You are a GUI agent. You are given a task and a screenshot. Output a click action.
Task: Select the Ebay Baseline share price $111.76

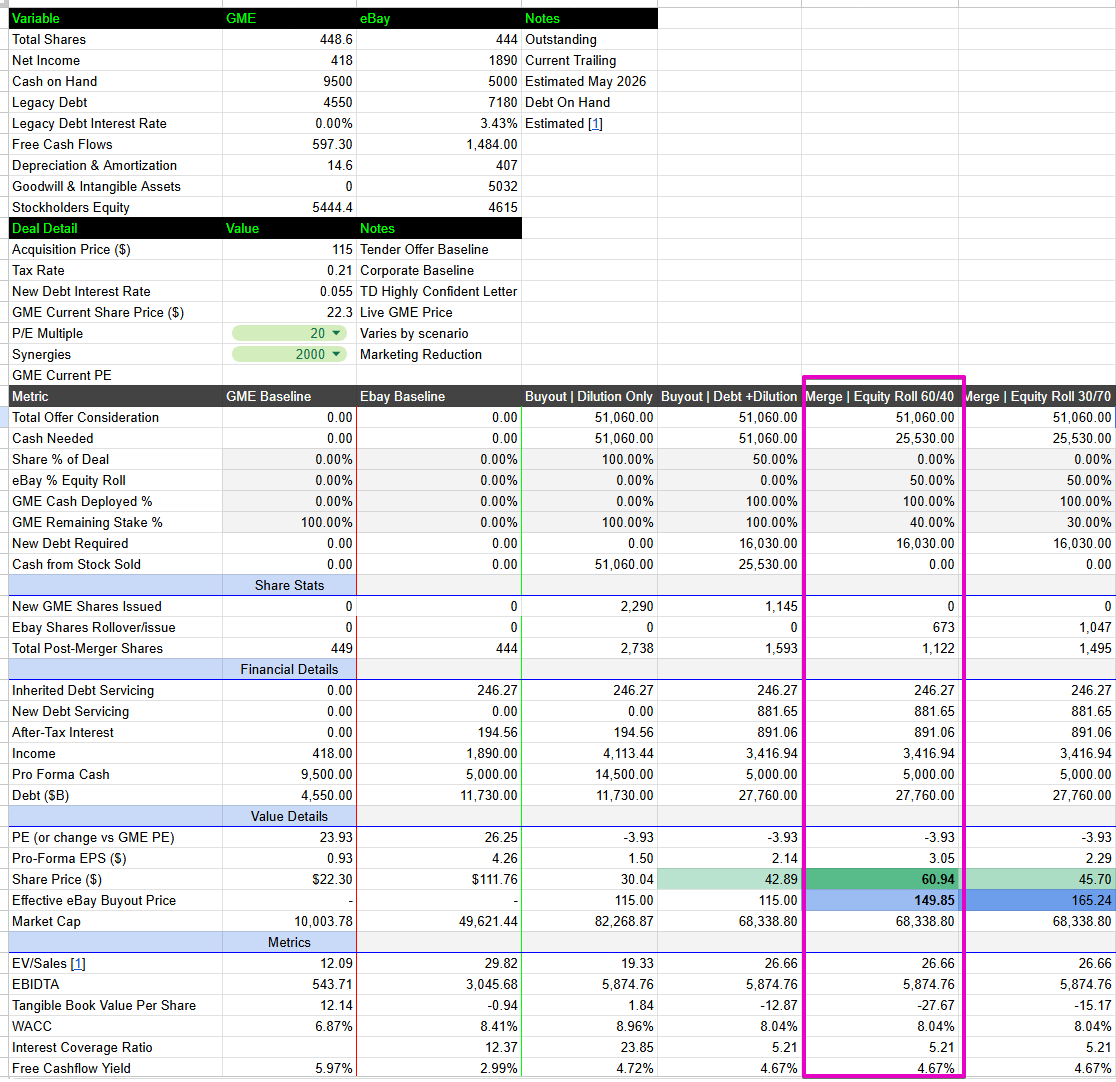[438, 879]
